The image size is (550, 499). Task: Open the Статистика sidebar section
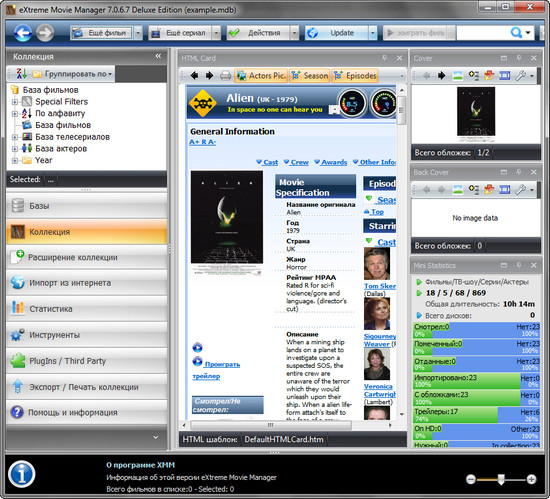click(86, 309)
